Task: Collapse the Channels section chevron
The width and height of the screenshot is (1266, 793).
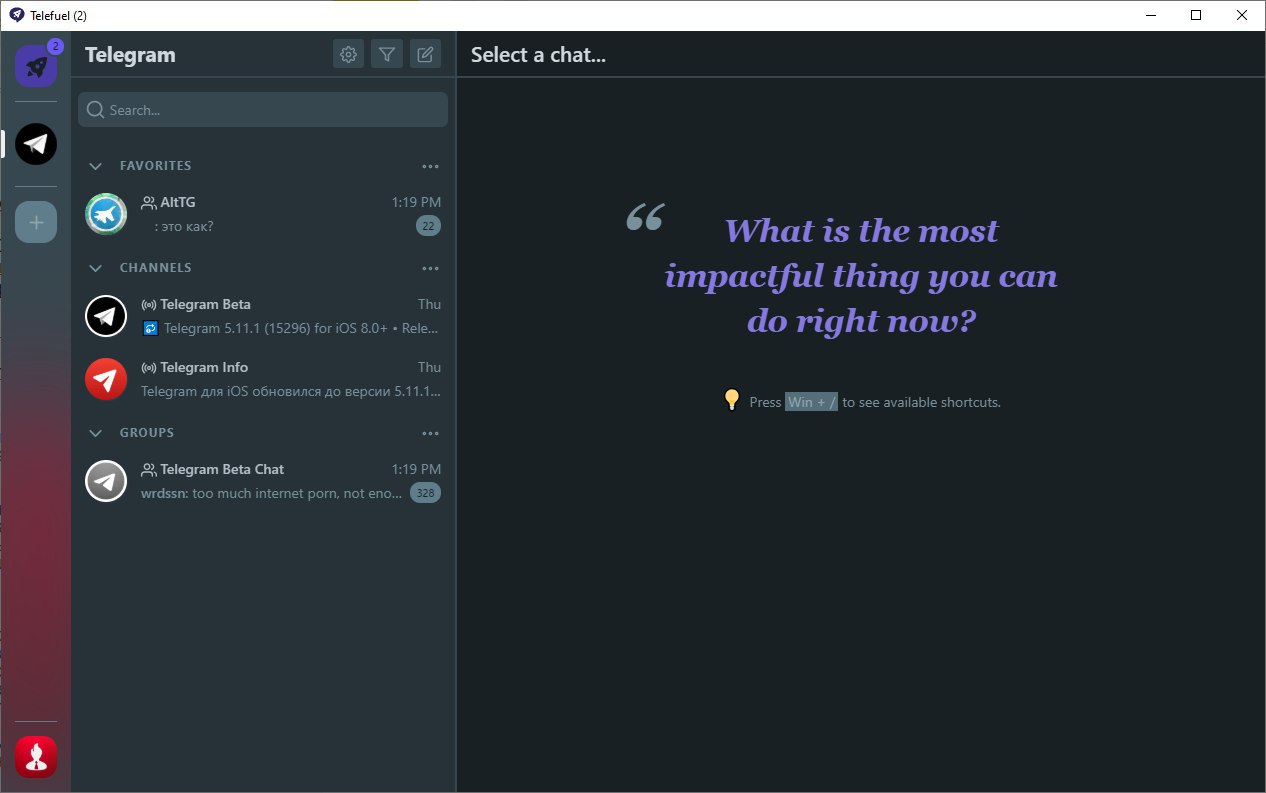Action: point(96,268)
